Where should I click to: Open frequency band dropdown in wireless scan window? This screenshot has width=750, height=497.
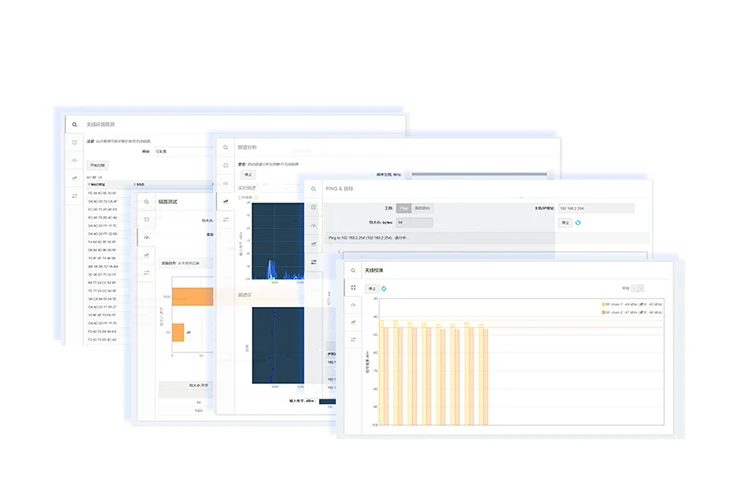point(182,151)
